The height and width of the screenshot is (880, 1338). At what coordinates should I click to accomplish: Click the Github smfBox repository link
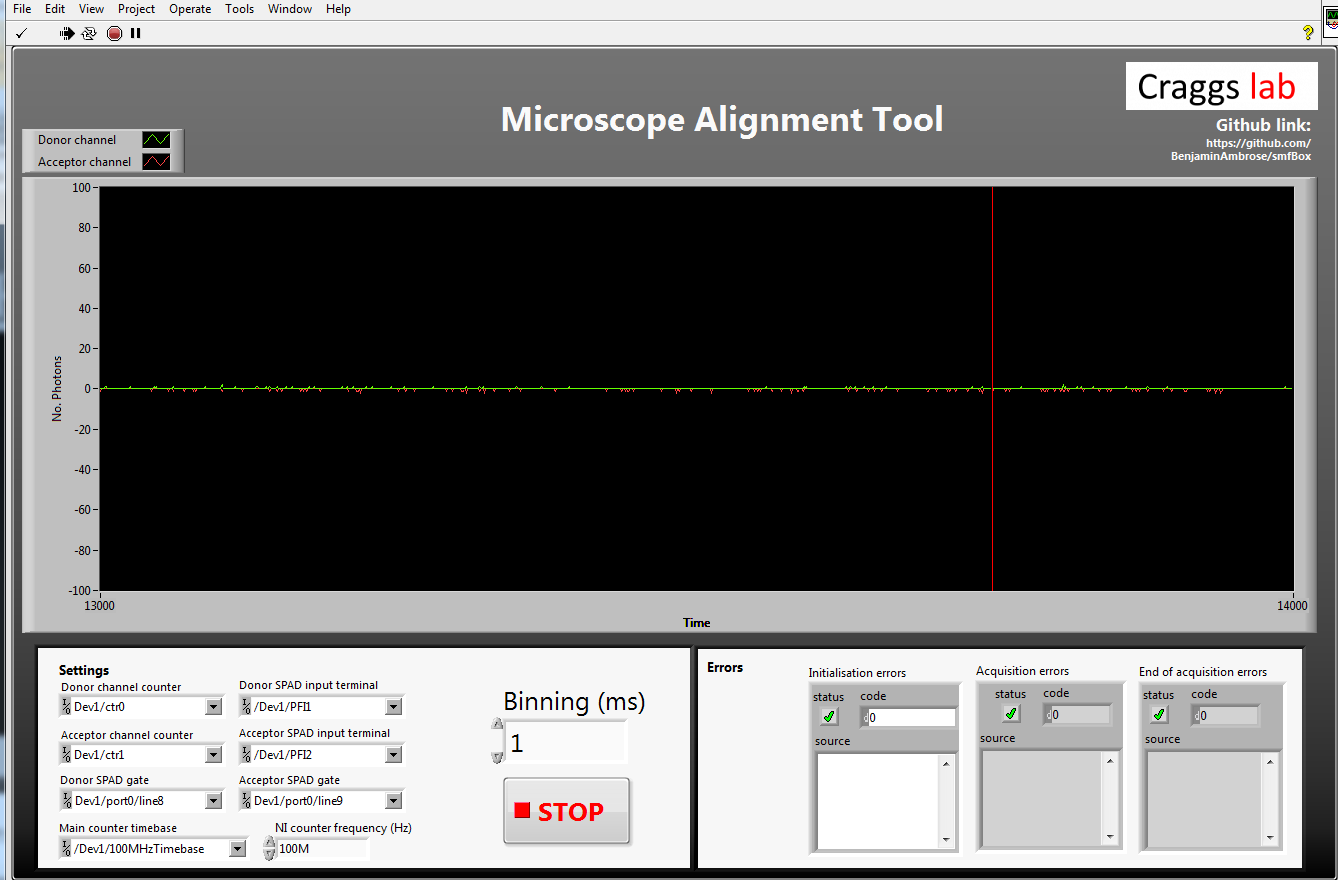coord(1241,149)
